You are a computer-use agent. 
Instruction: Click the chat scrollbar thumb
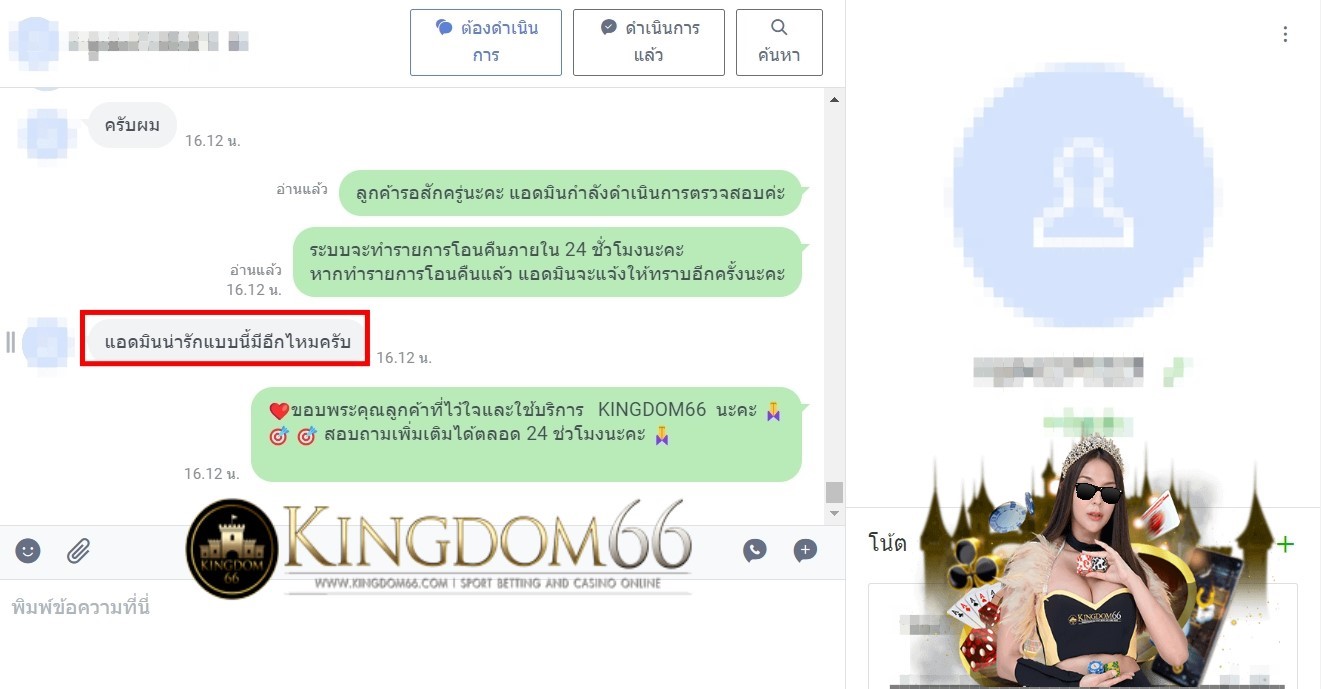coord(834,491)
